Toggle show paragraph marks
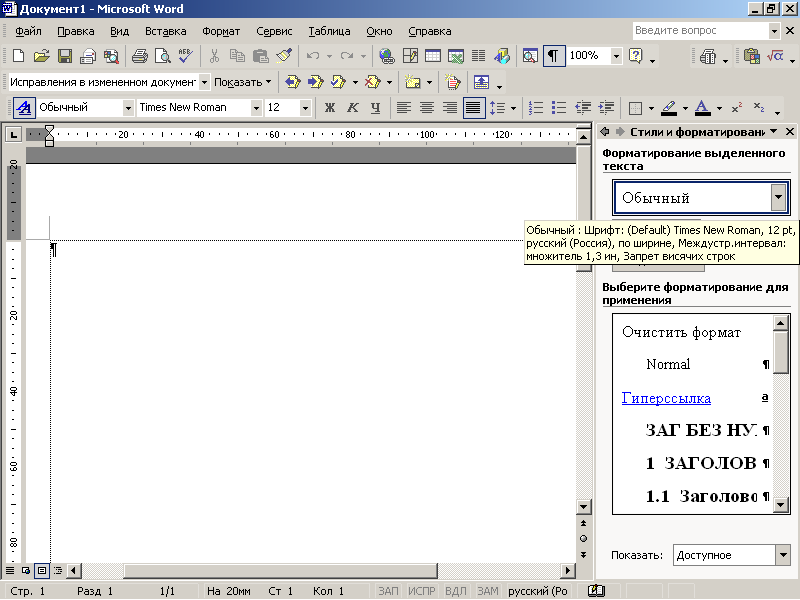This screenshot has height=600, width=800. (x=554, y=56)
